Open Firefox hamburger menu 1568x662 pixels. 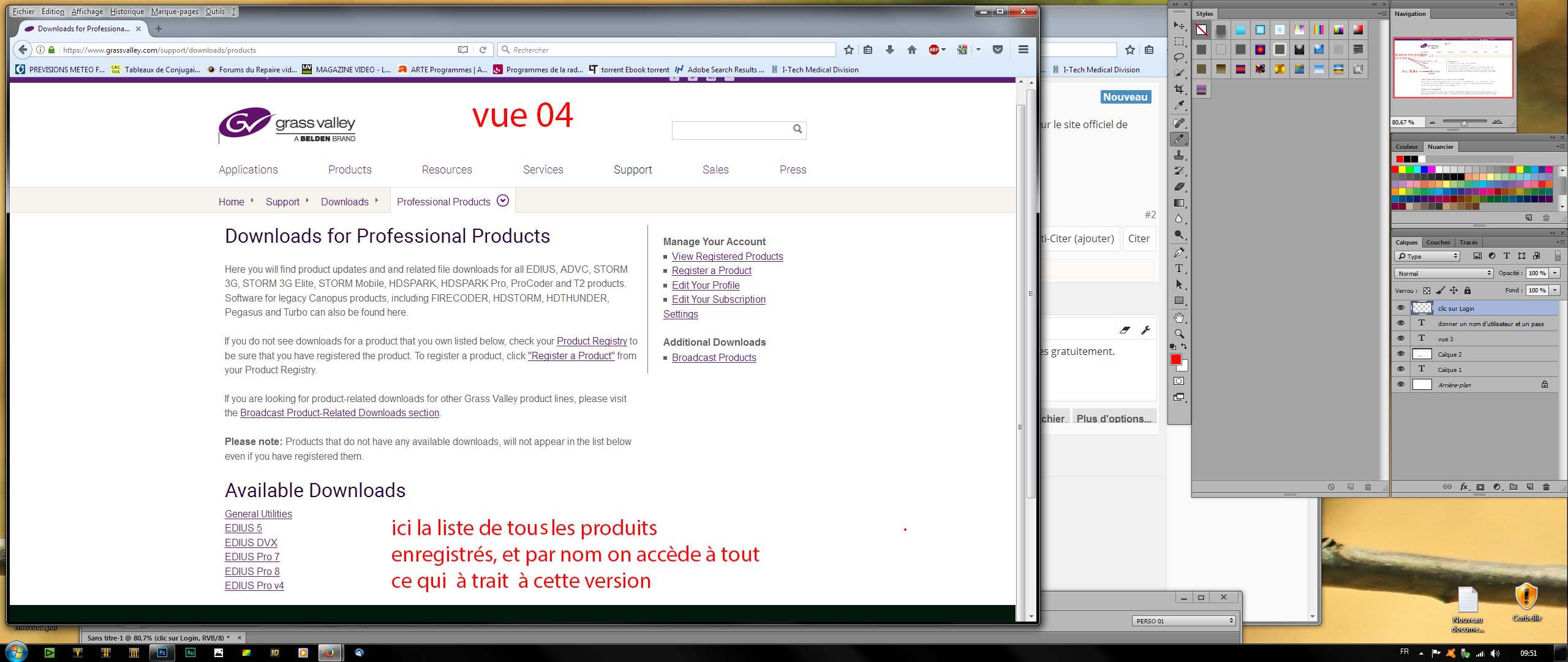point(1023,50)
